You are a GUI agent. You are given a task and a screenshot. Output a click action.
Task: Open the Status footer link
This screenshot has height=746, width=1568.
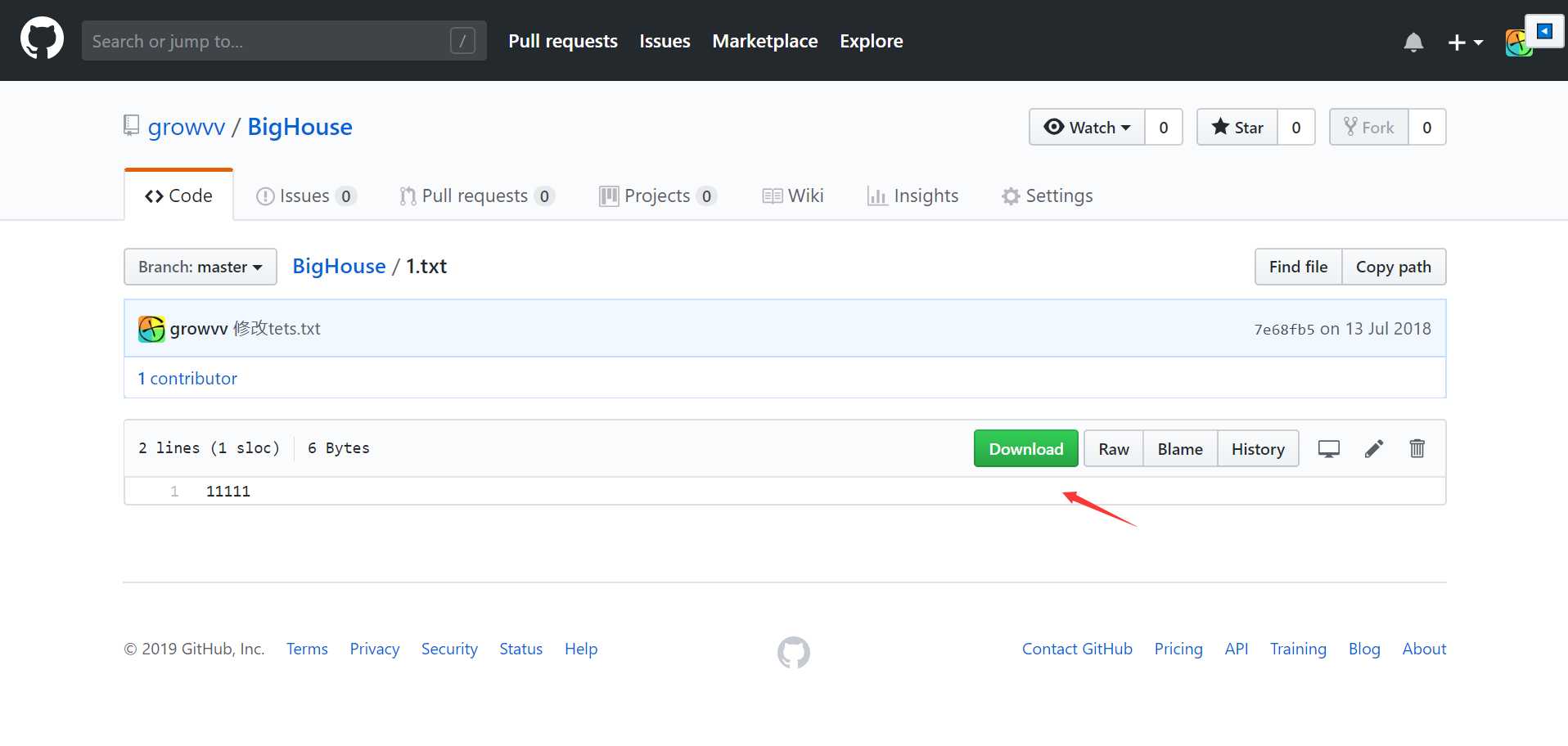click(x=521, y=649)
